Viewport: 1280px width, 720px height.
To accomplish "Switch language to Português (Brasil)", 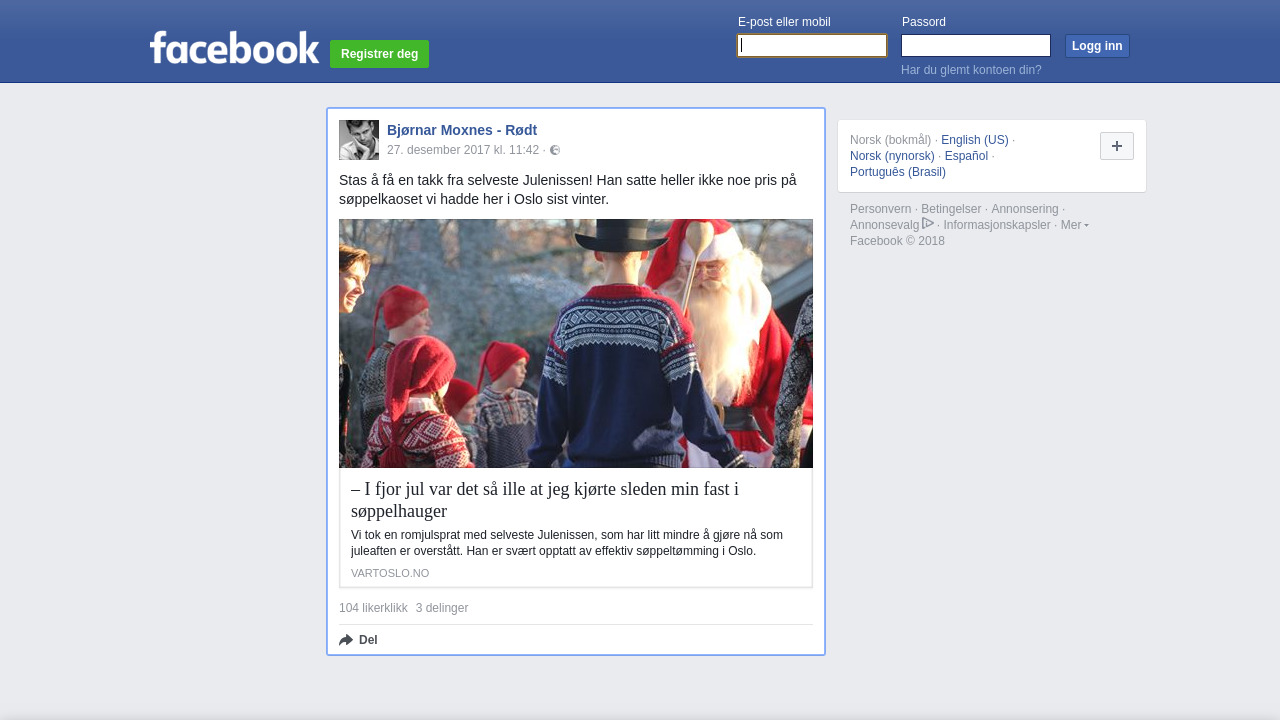I will coord(898,172).
